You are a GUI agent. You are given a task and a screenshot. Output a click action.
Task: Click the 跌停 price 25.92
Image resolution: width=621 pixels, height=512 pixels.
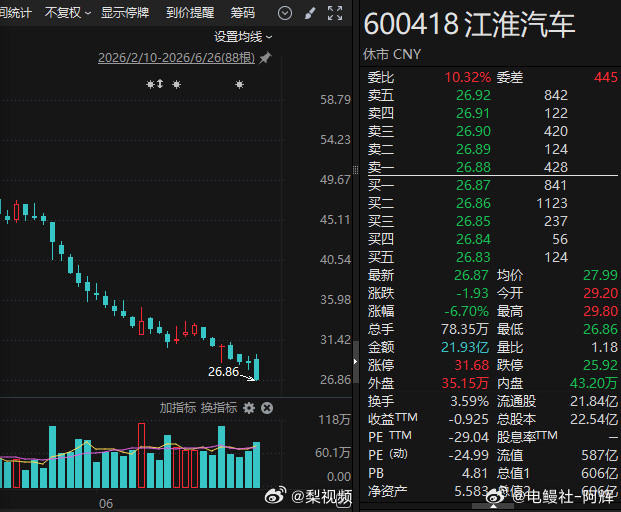tap(600, 365)
